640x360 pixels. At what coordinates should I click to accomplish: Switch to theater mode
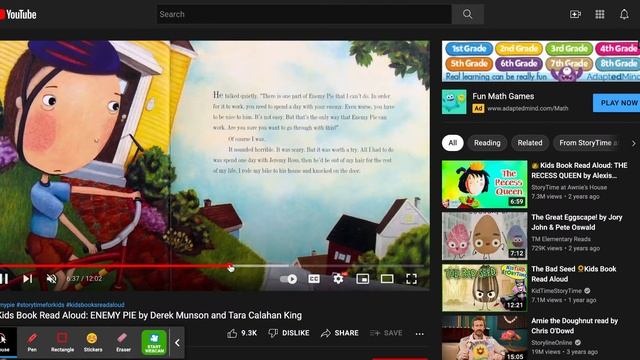387,279
